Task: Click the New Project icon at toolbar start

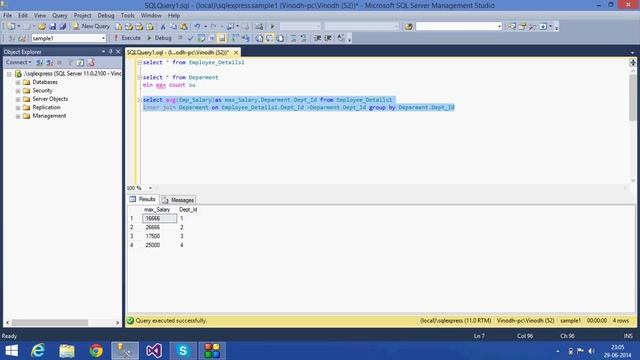Action: click(x=11, y=27)
